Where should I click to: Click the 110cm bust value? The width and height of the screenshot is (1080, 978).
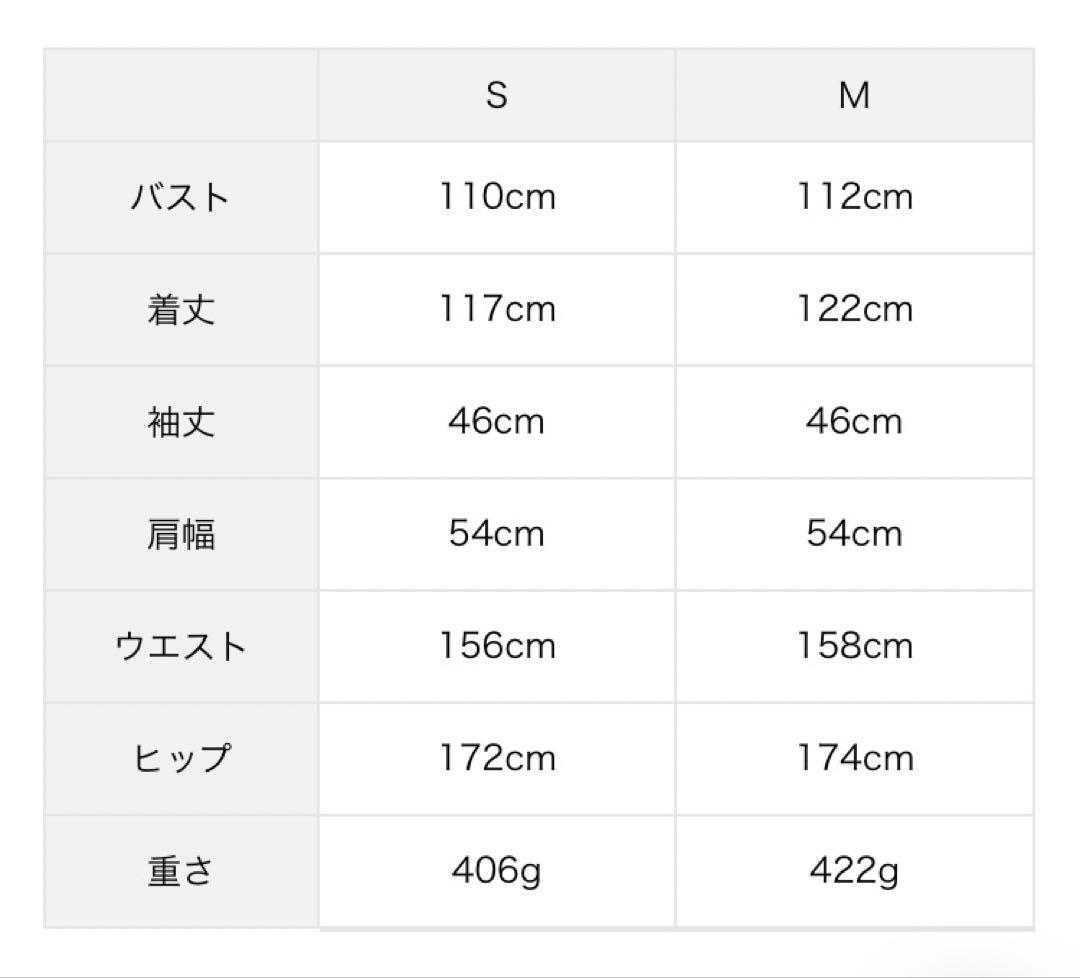click(x=497, y=197)
